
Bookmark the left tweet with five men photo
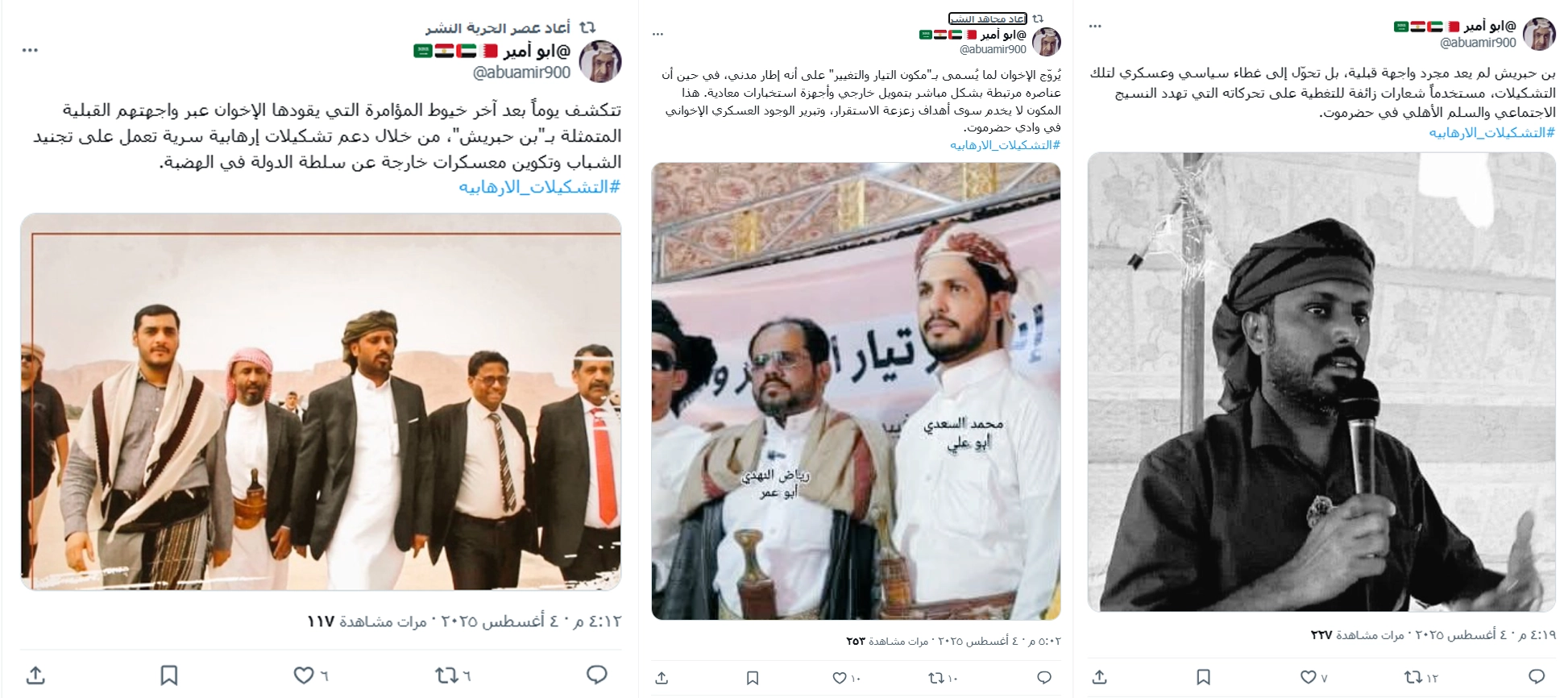point(169,675)
